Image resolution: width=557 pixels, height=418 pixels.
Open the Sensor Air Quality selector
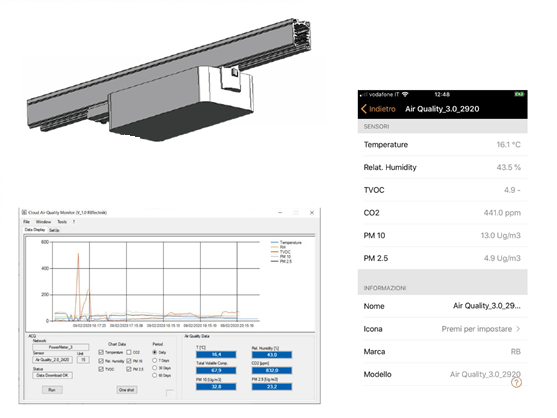click(x=53, y=360)
